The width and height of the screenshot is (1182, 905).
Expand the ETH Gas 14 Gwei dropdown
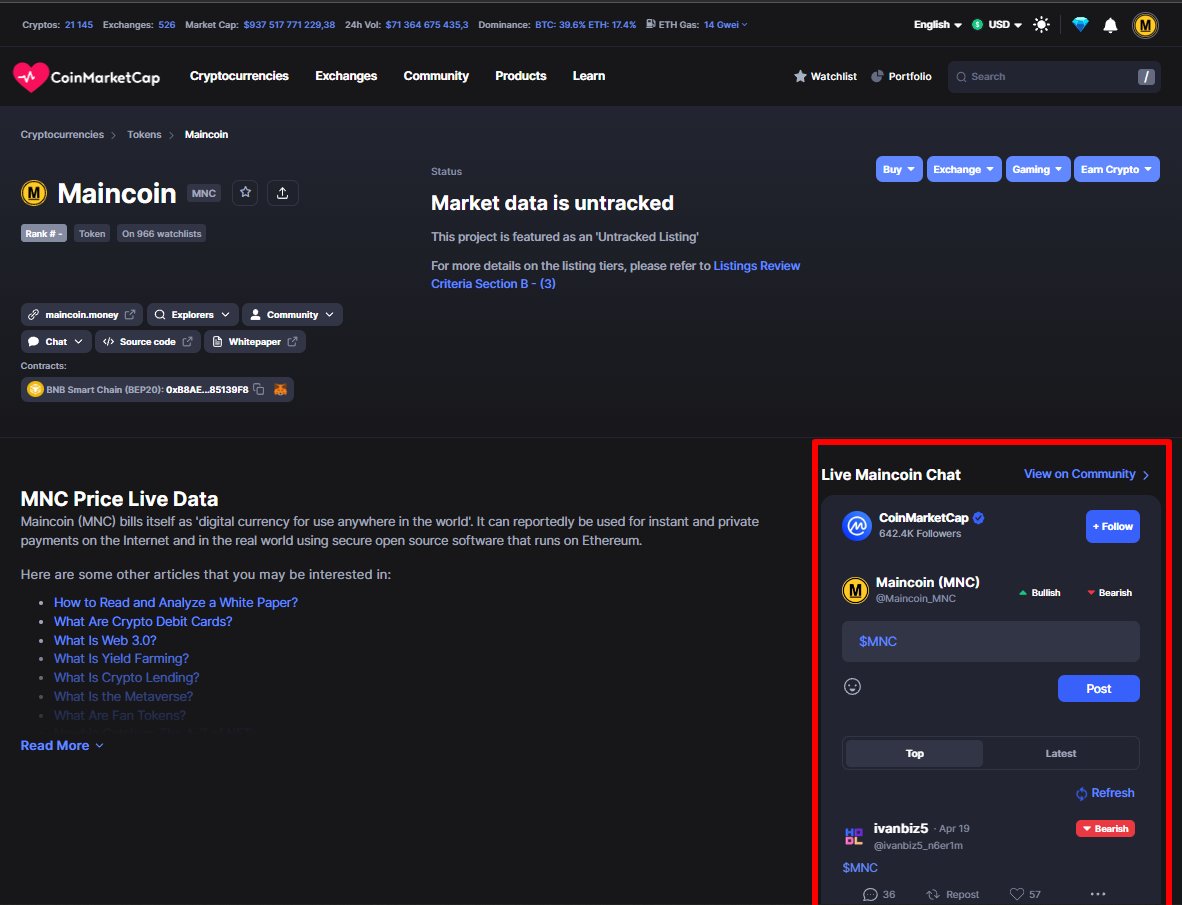(x=725, y=25)
